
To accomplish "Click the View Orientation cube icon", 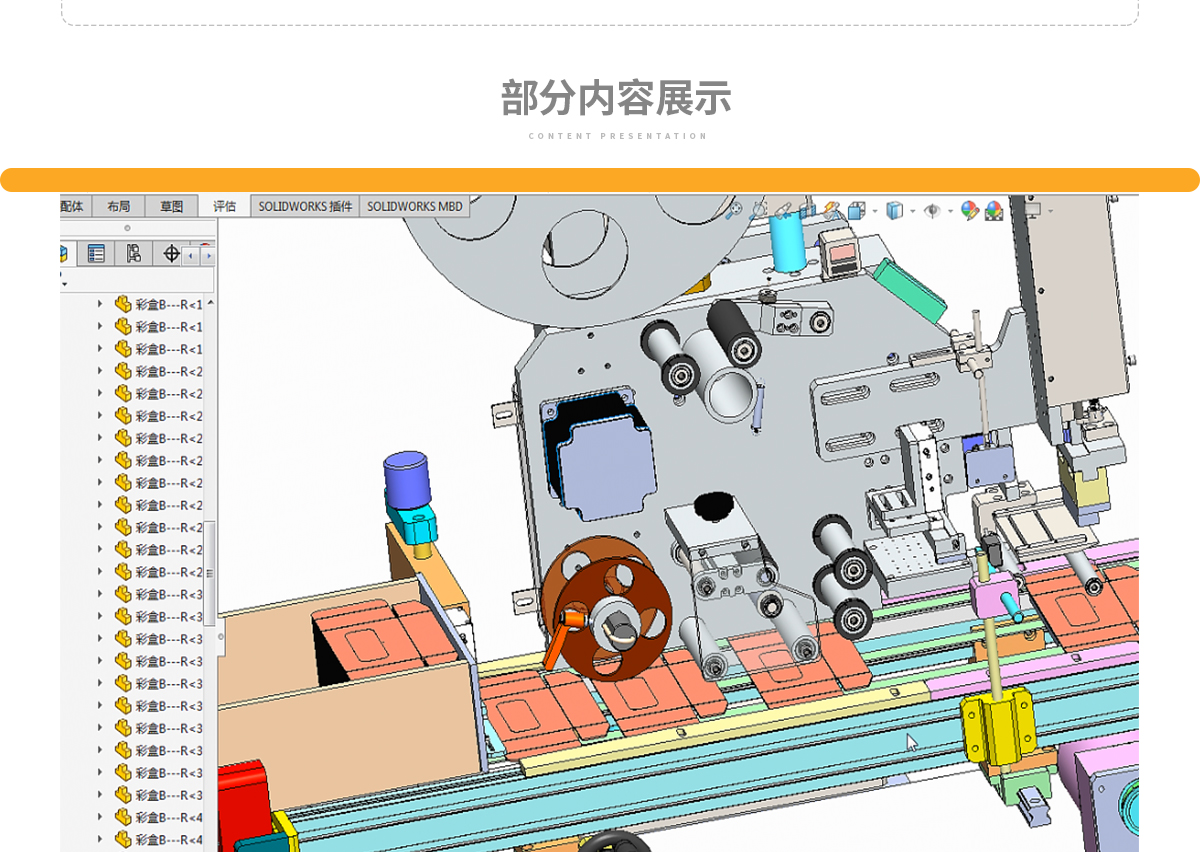I will click(x=857, y=210).
